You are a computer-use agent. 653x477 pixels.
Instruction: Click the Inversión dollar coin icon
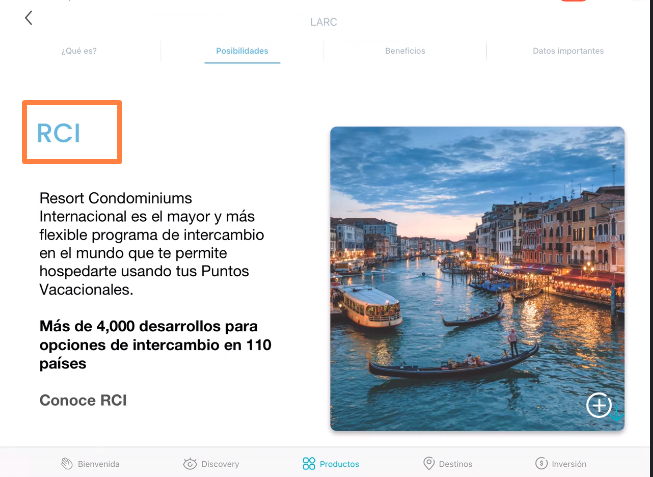click(x=541, y=463)
